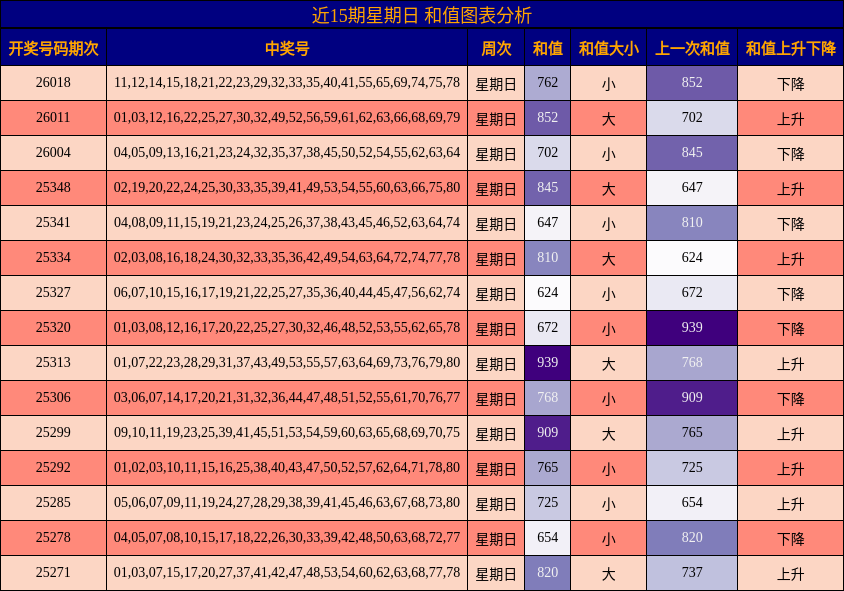Screen dimensions: 844x591
Task: Click the highlighted 和值 value 852
Action: point(547,118)
